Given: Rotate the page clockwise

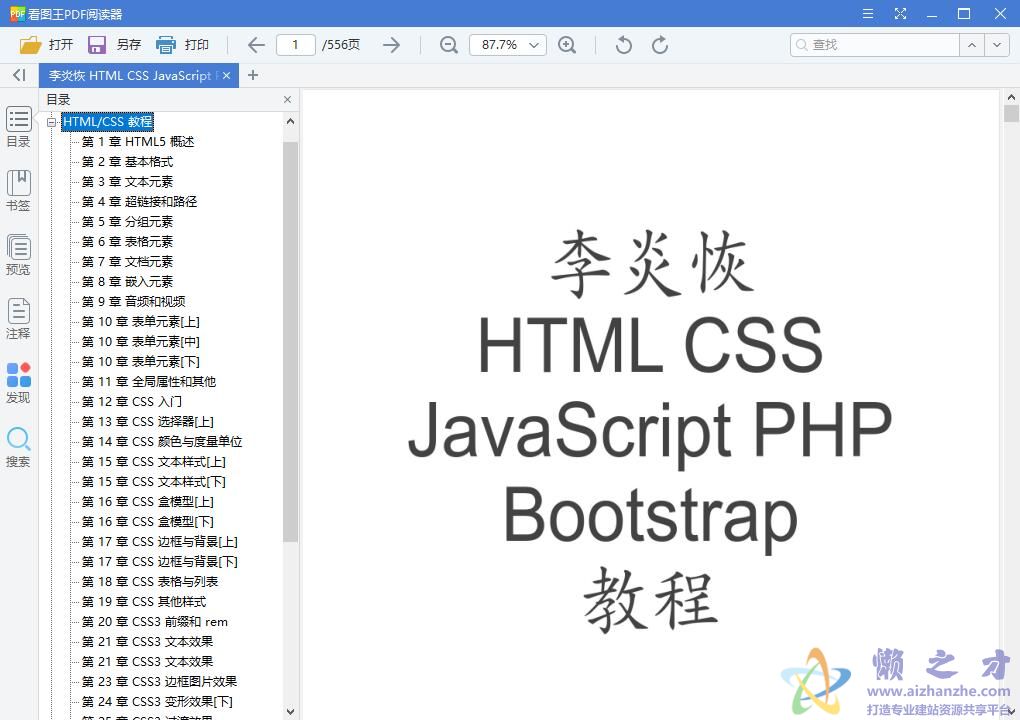Looking at the screenshot, I should click(660, 45).
